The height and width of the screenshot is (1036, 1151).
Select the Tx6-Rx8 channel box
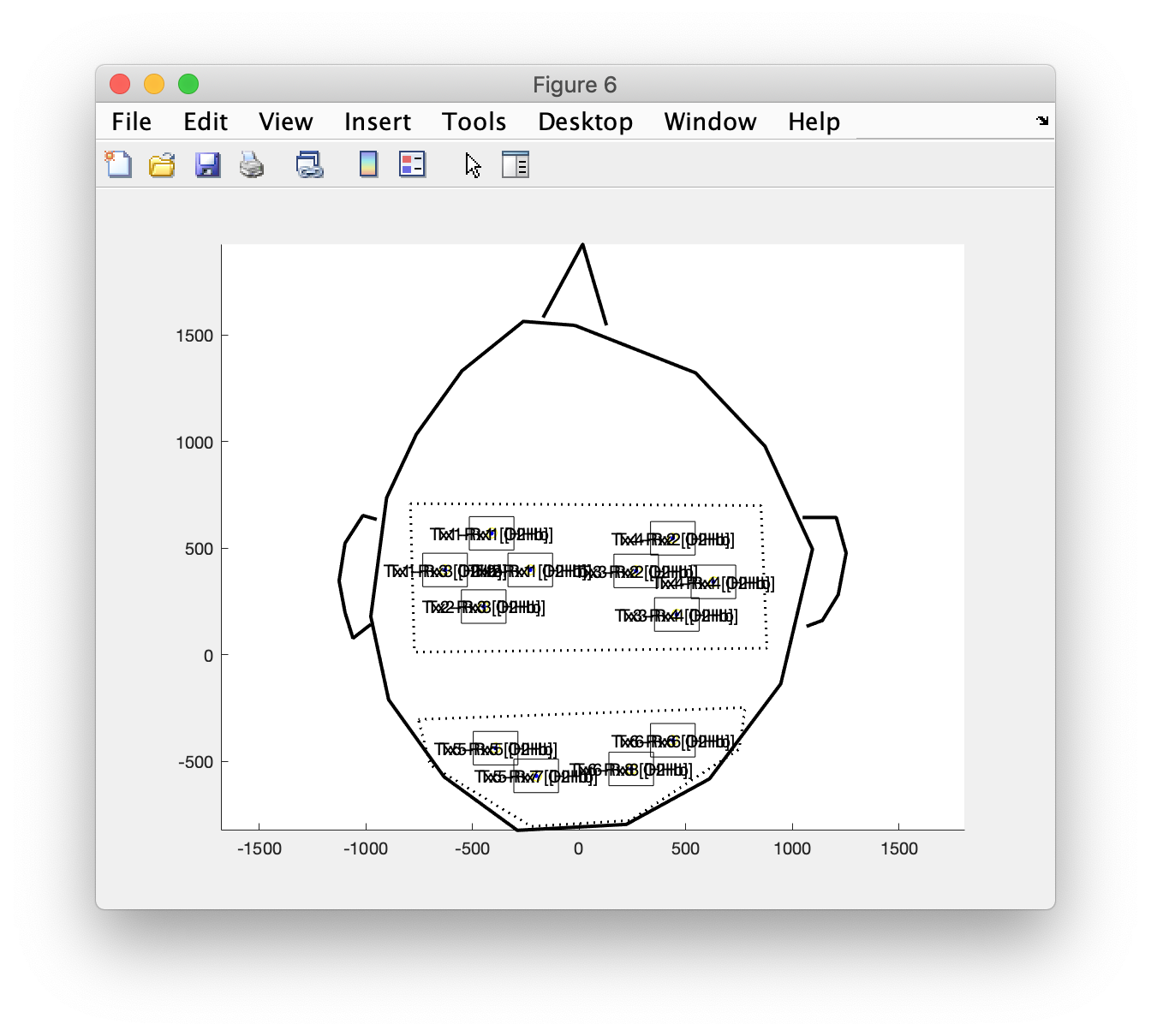631,769
